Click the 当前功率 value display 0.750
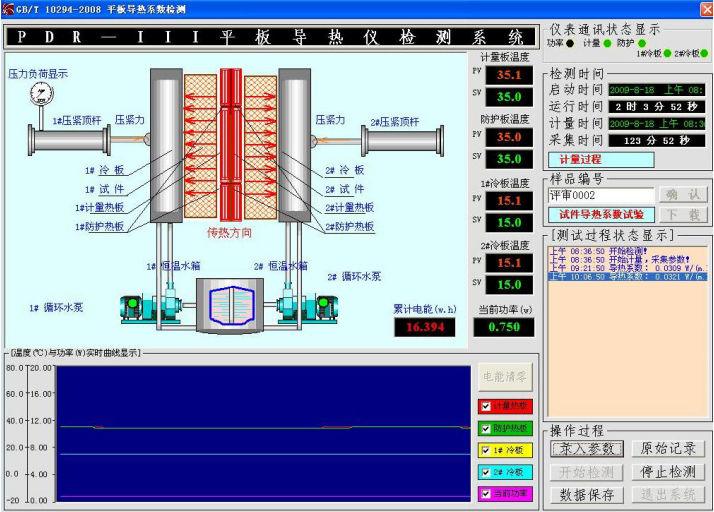 [x=503, y=327]
